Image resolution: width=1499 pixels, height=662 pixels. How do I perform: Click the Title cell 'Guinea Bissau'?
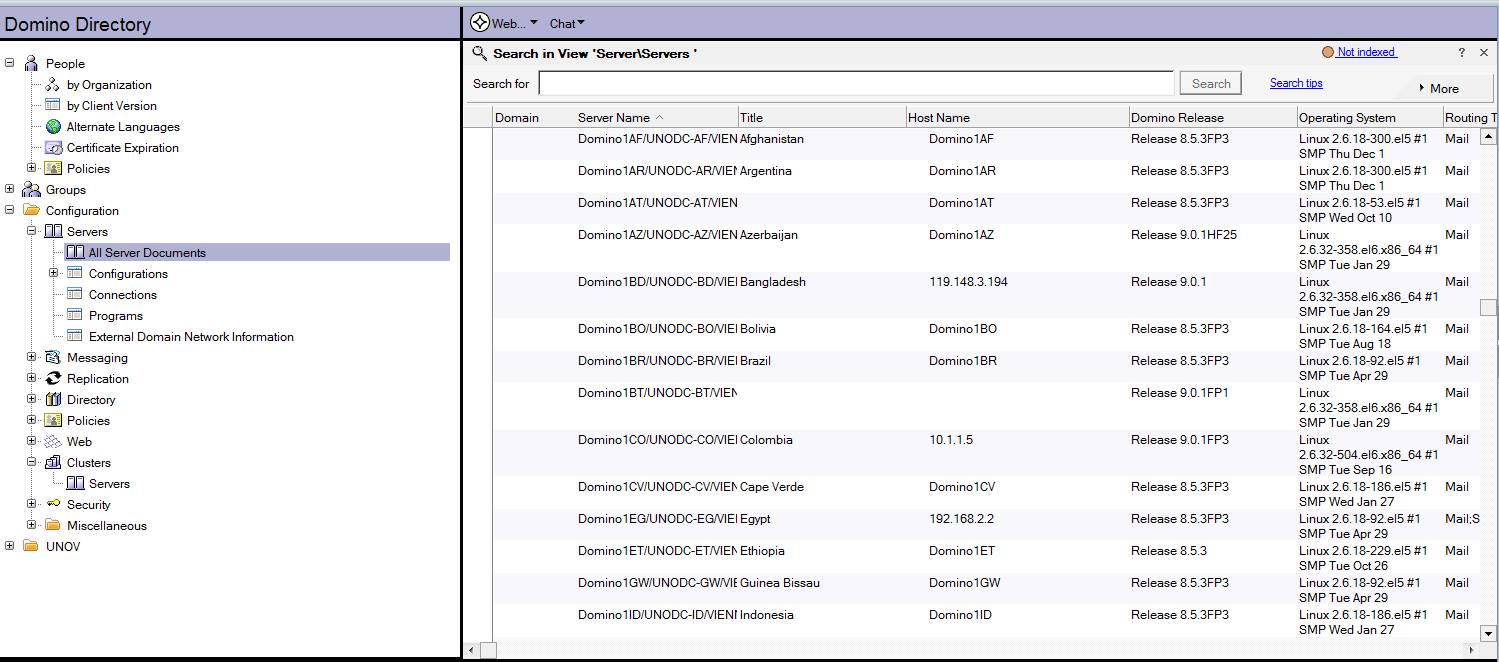point(780,583)
